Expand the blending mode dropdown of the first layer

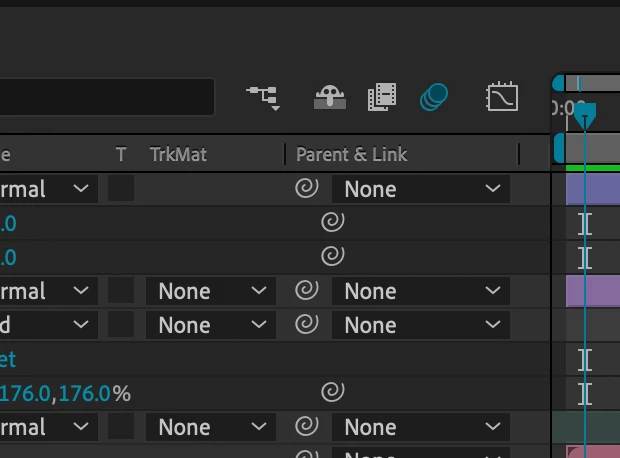click(48, 189)
